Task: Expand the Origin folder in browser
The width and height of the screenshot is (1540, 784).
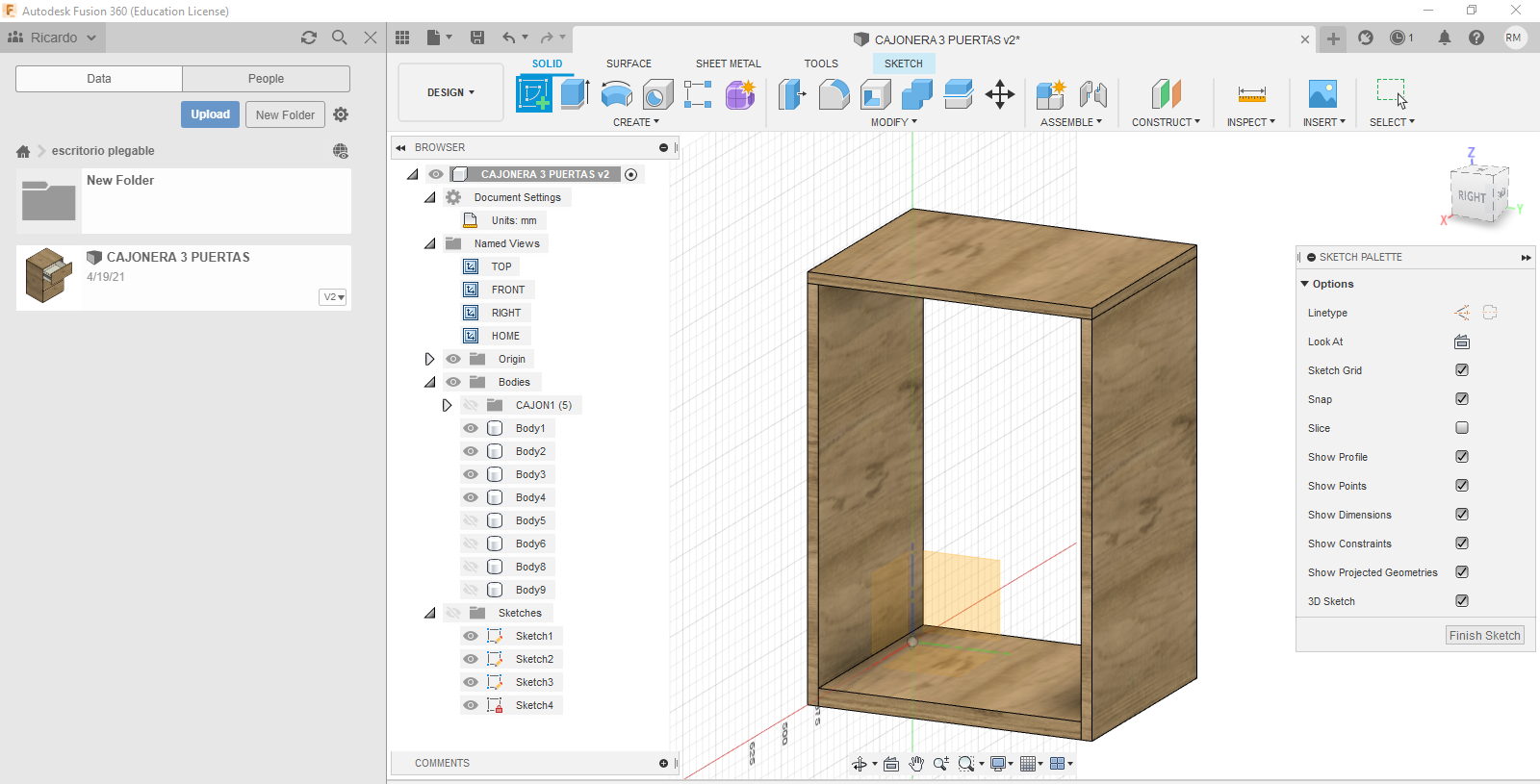Action: click(x=429, y=359)
